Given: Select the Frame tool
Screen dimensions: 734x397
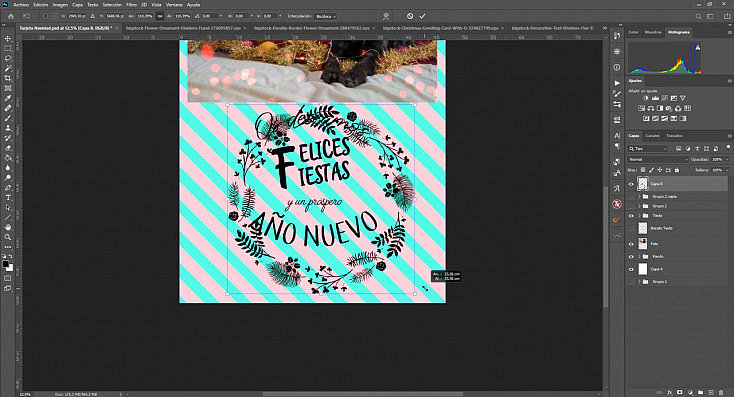Looking at the screenshot, I should (x=7, y=88).
